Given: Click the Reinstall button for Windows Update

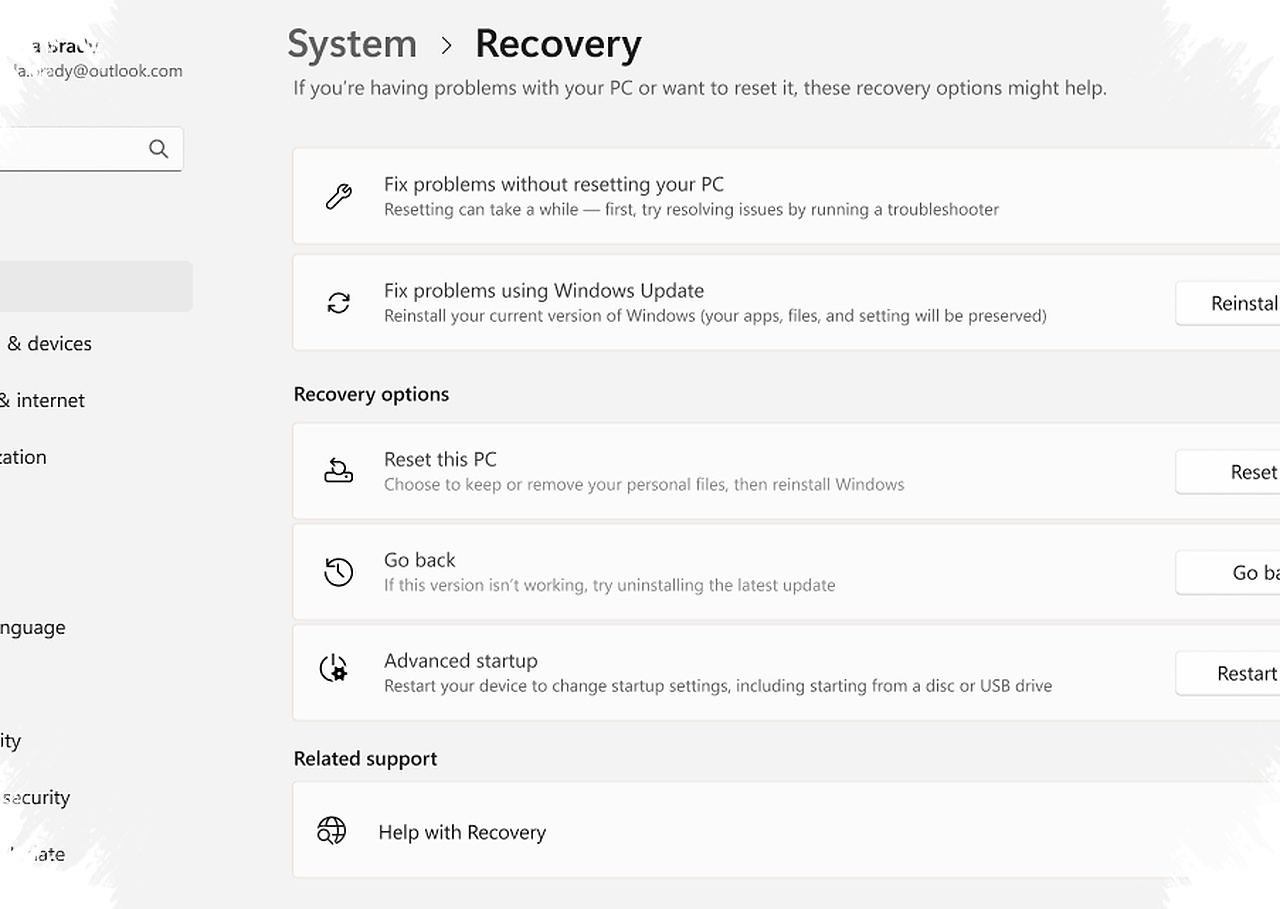Looking at the screenshot, I should coord(1228,303).
